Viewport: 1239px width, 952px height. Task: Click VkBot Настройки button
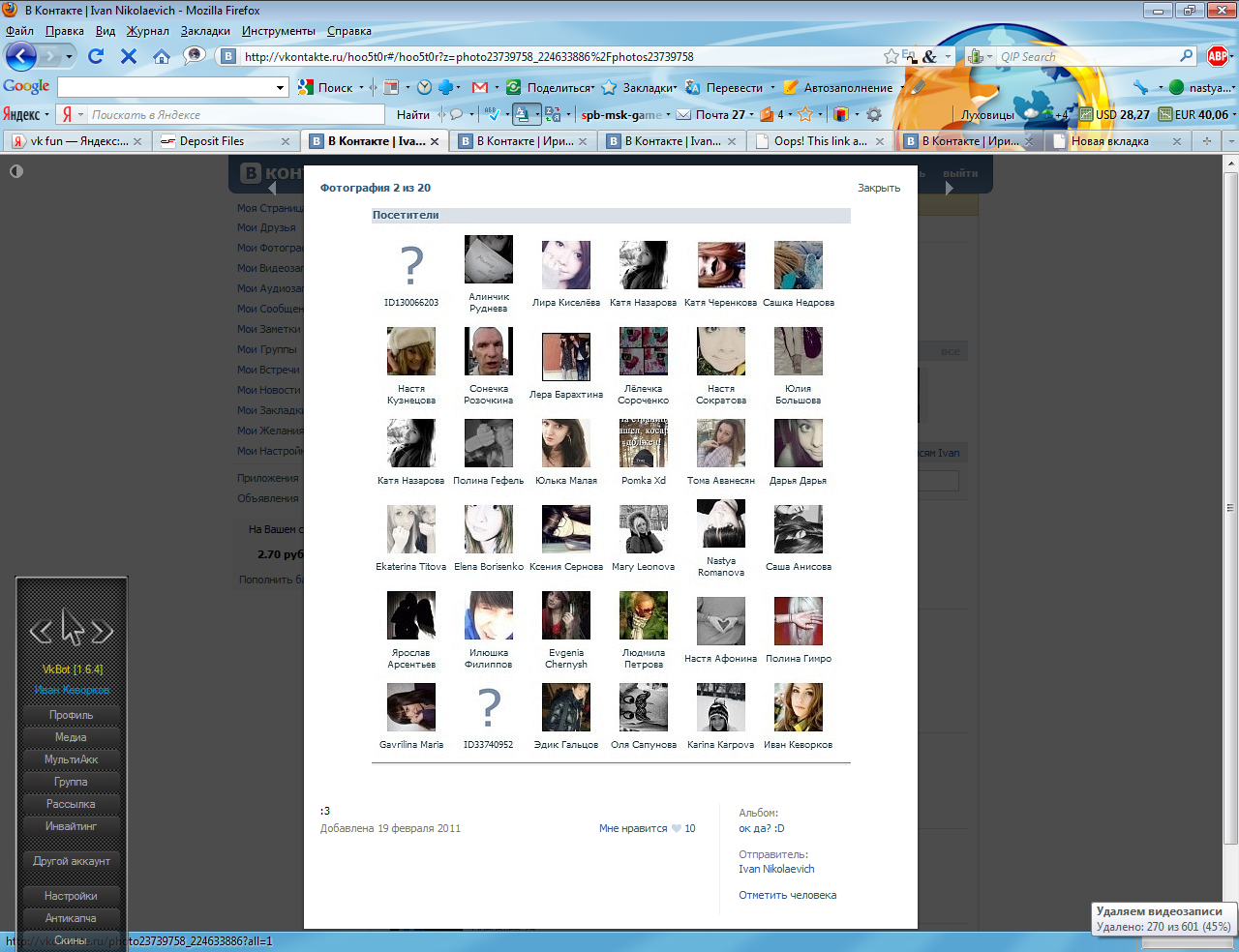click(72, 896)
